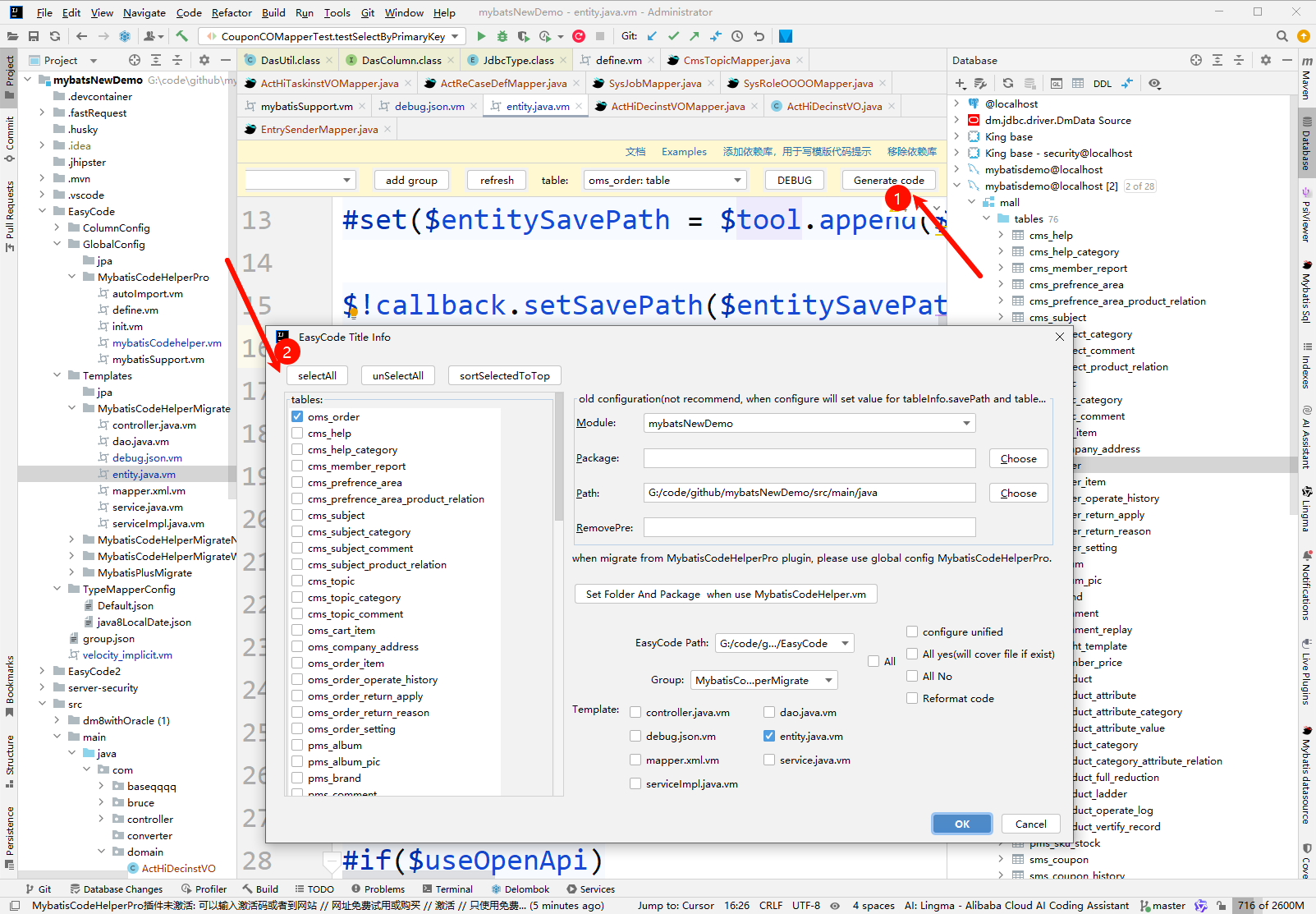1316x914 pixels.
Task: Update project with the Git arrow
Action: click(x=652, y=36)
